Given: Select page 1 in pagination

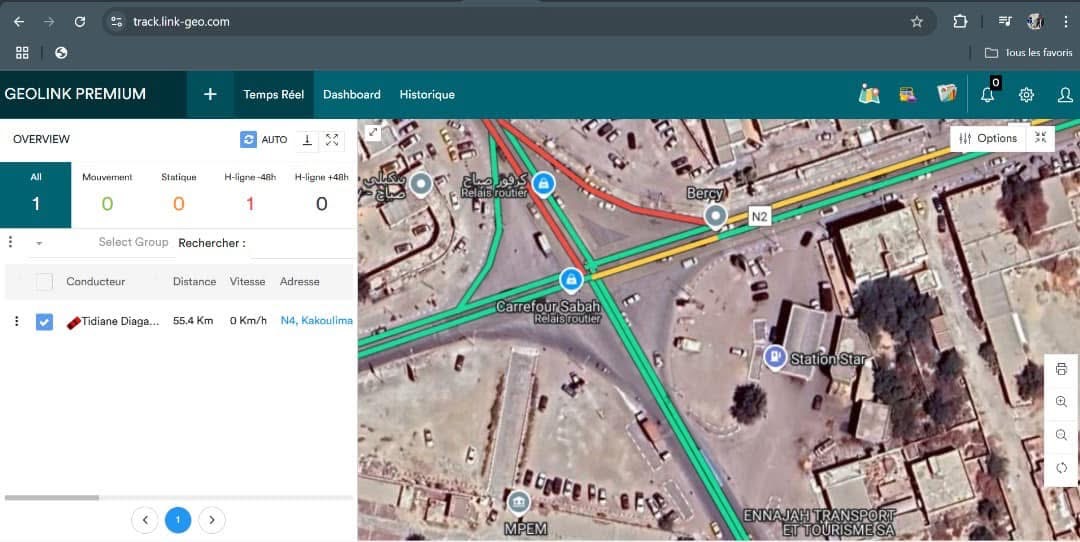Looking at the screenshot, I should pos(178,520).
